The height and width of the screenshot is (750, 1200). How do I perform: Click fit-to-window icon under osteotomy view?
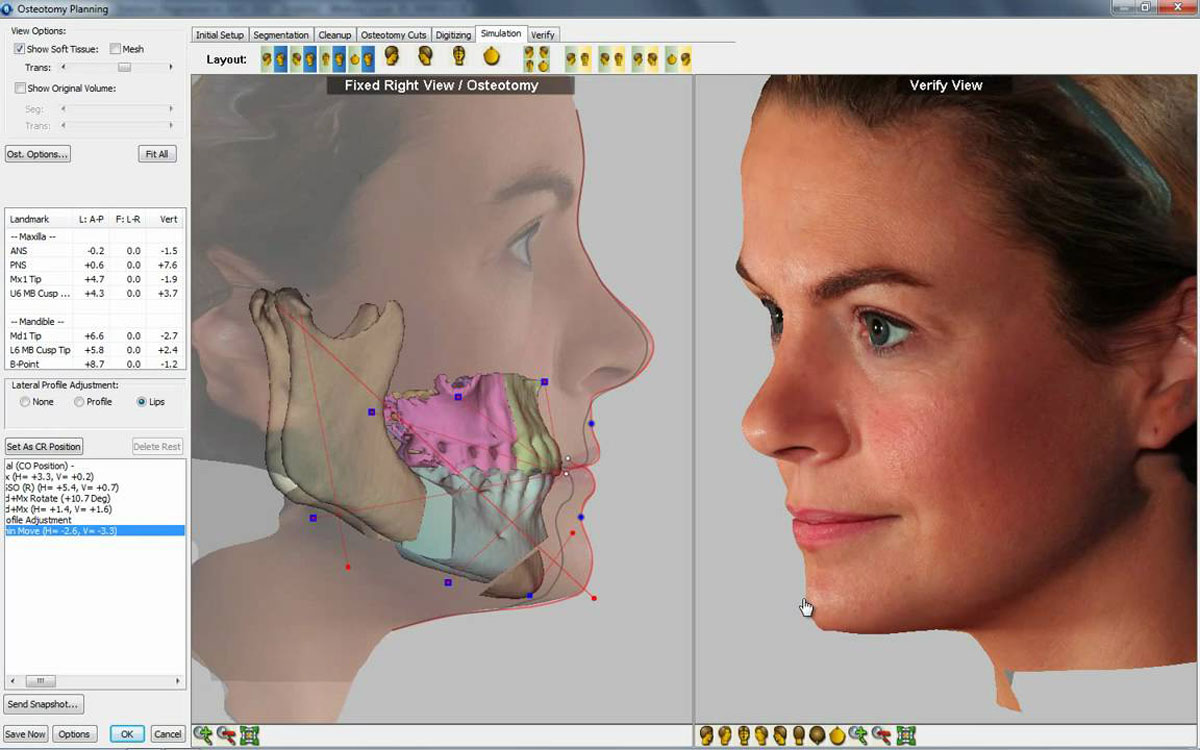249,735
